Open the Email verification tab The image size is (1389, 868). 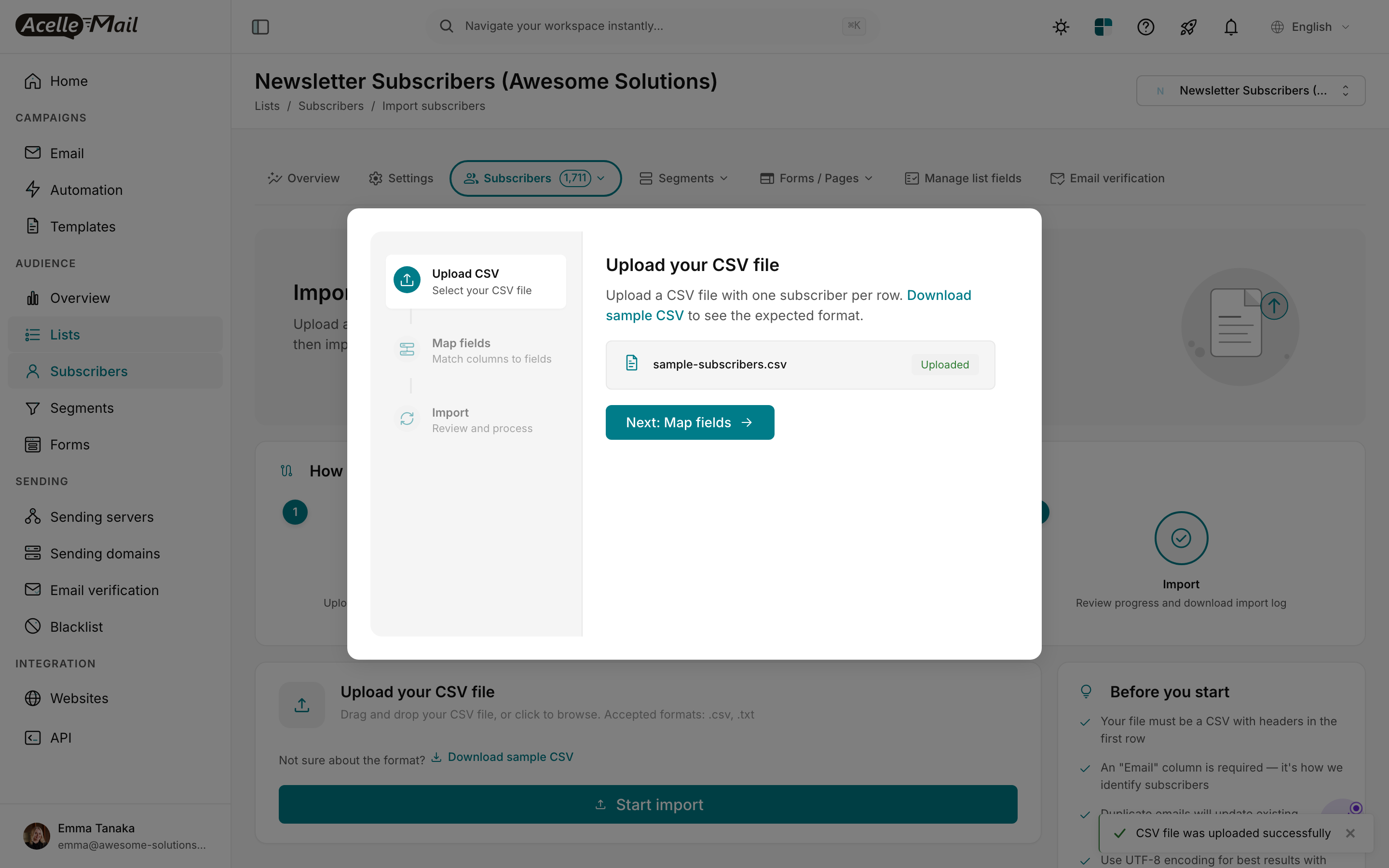tap(1107, 178)
